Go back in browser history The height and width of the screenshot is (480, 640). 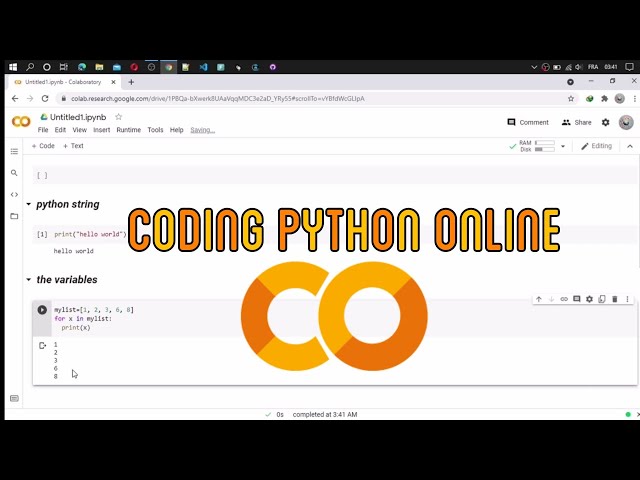(x=15, y=99)
